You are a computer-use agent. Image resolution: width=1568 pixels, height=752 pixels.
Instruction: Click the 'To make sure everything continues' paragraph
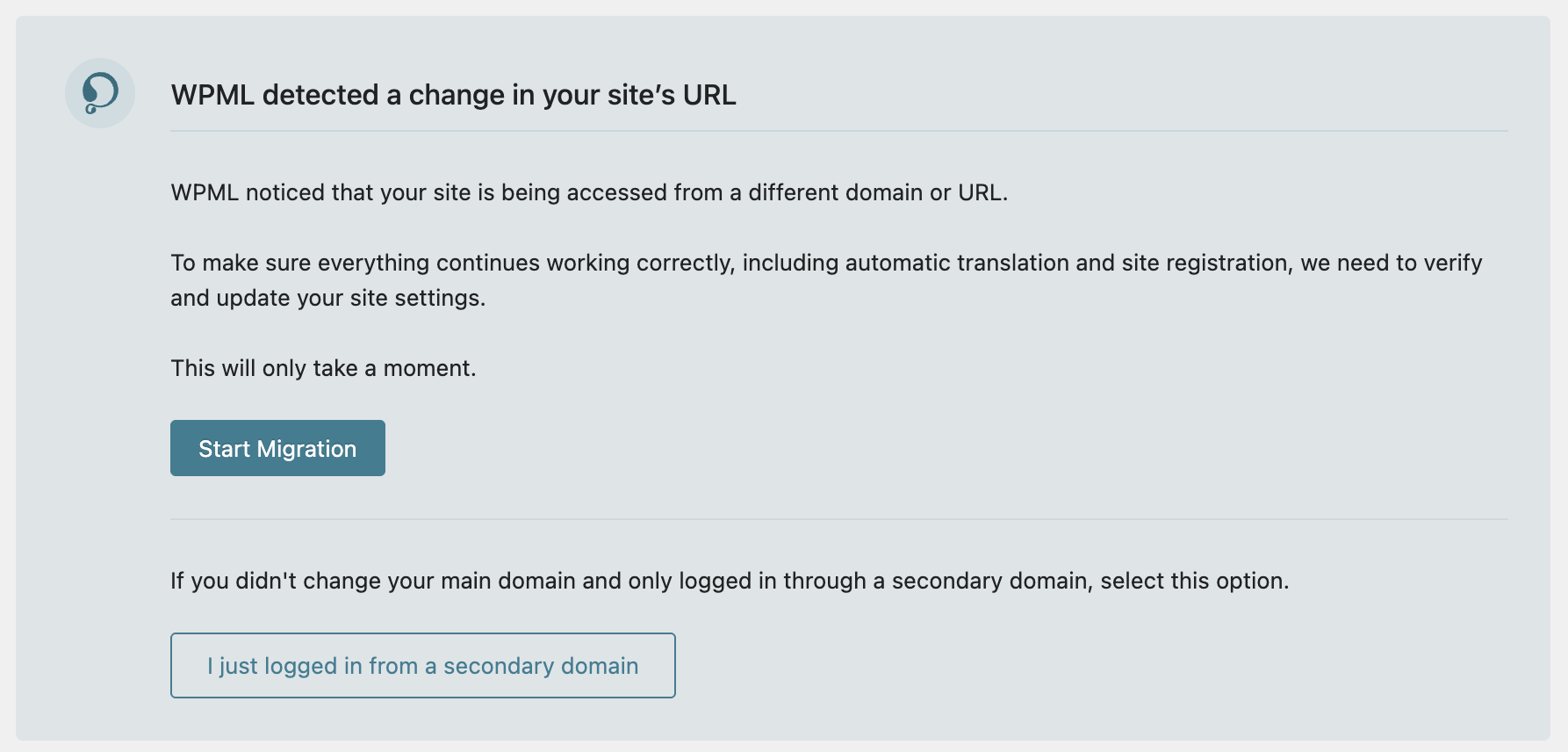click(825, 263)
